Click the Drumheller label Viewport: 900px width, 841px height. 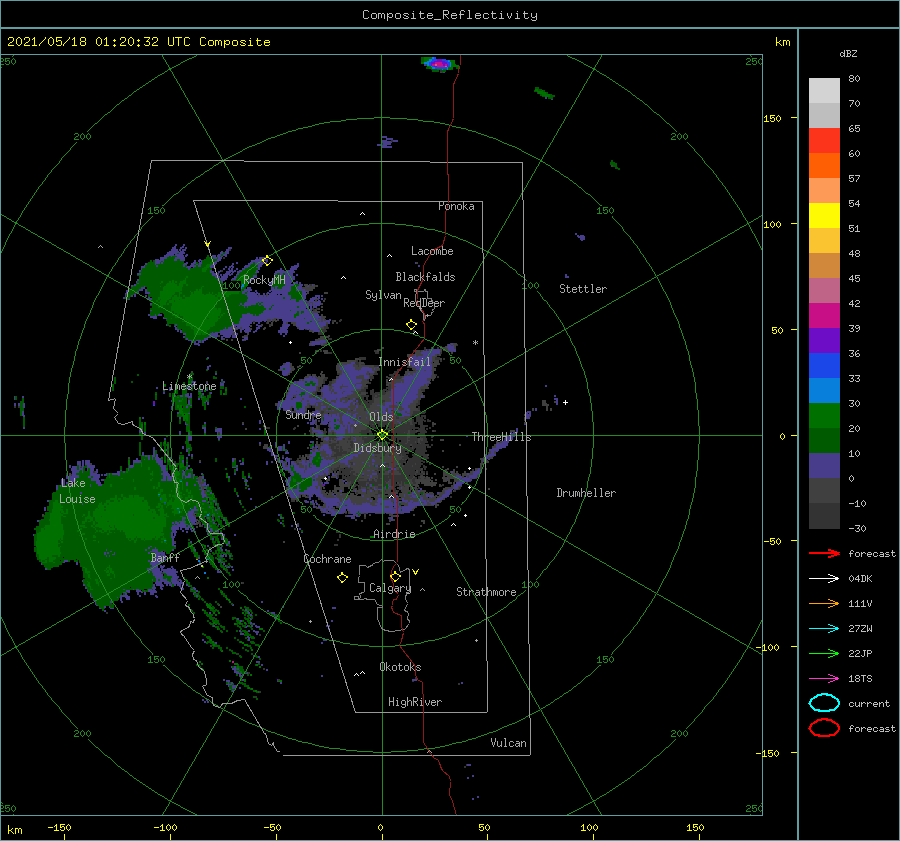[x=586, y=493]
